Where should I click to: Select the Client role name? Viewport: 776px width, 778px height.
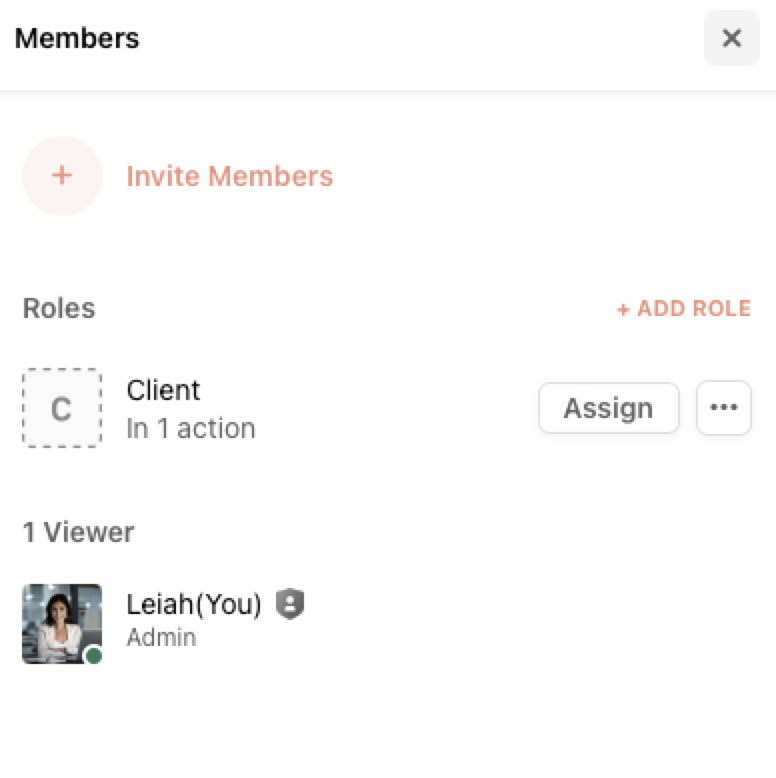coord(163,390)
